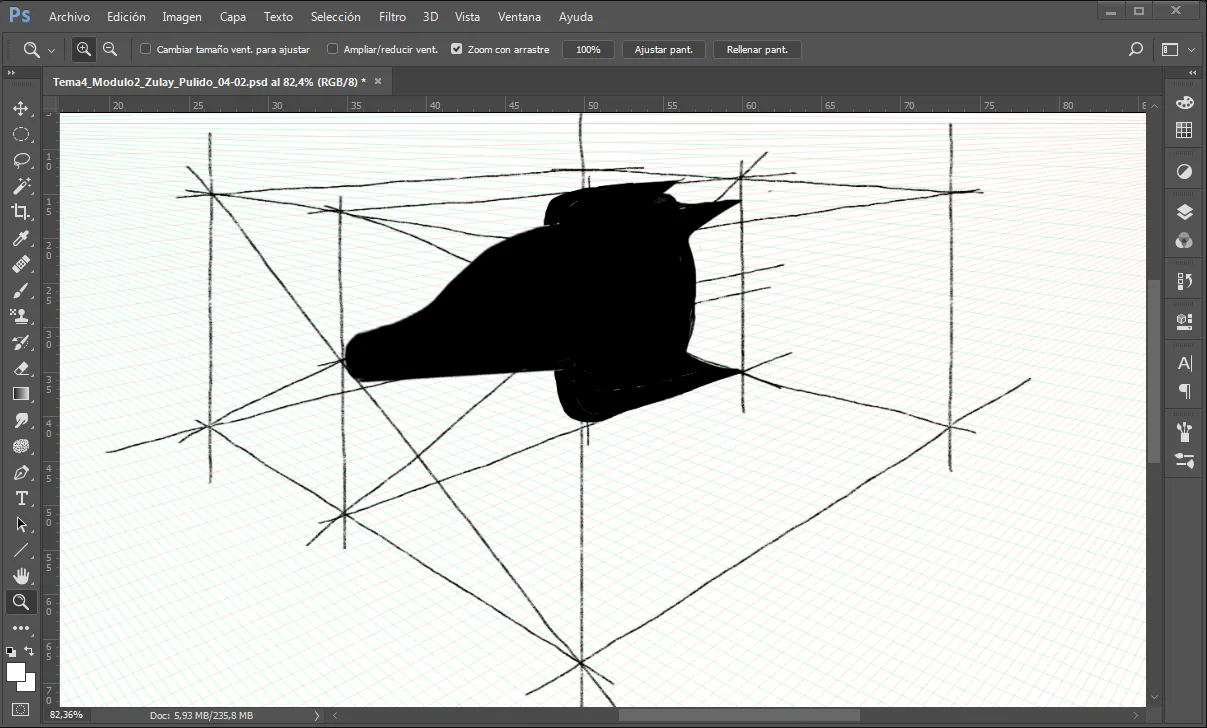Swap foreground and background colors
1207x728 pixels.
30,651
